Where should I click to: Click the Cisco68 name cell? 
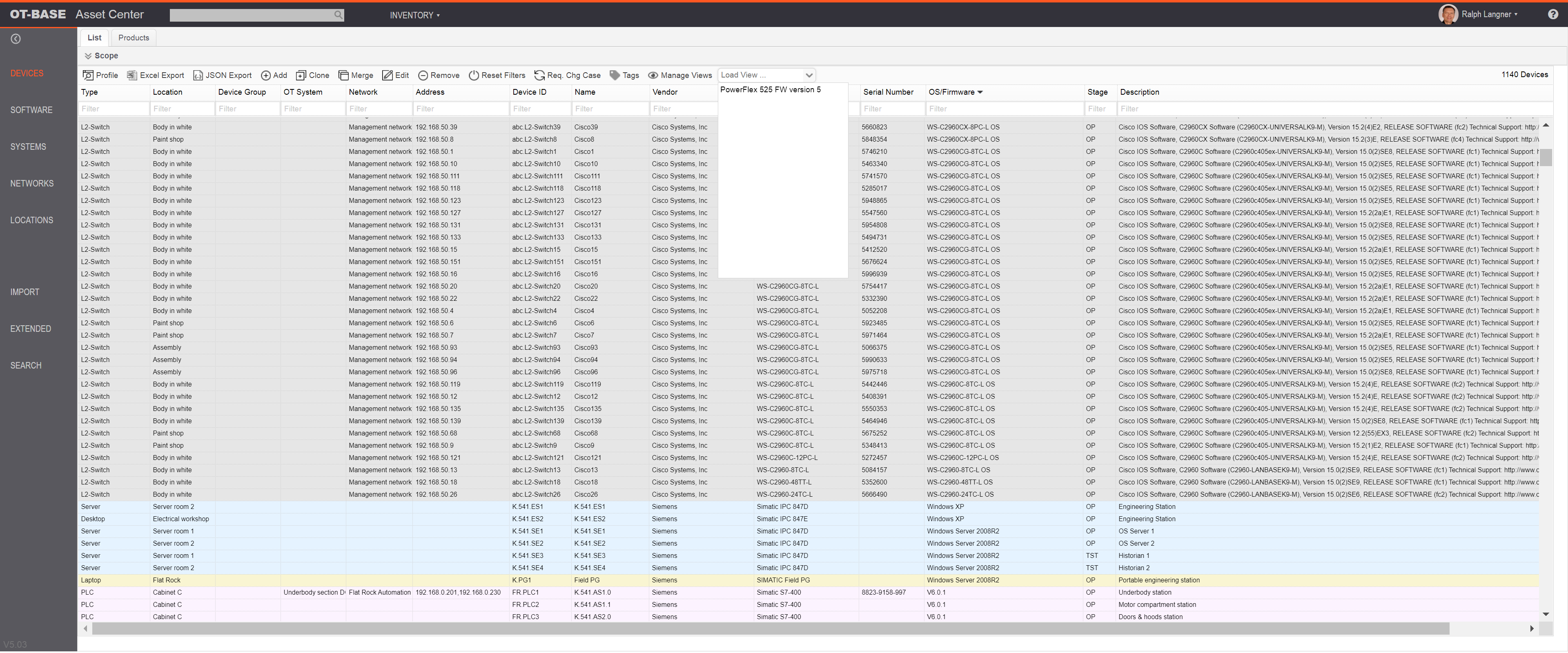coord(586,433)
